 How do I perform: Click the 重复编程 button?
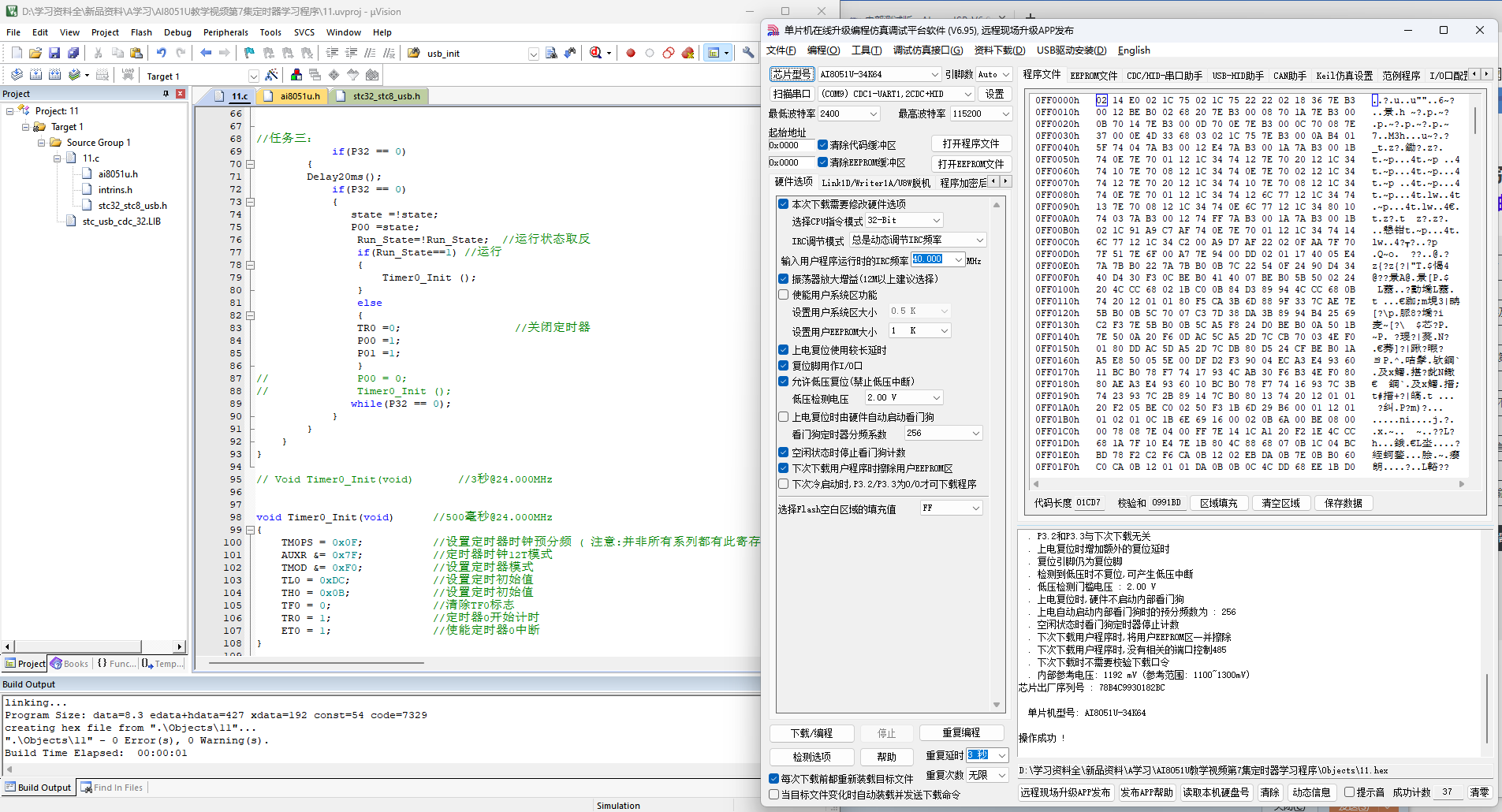pos(961,732)
